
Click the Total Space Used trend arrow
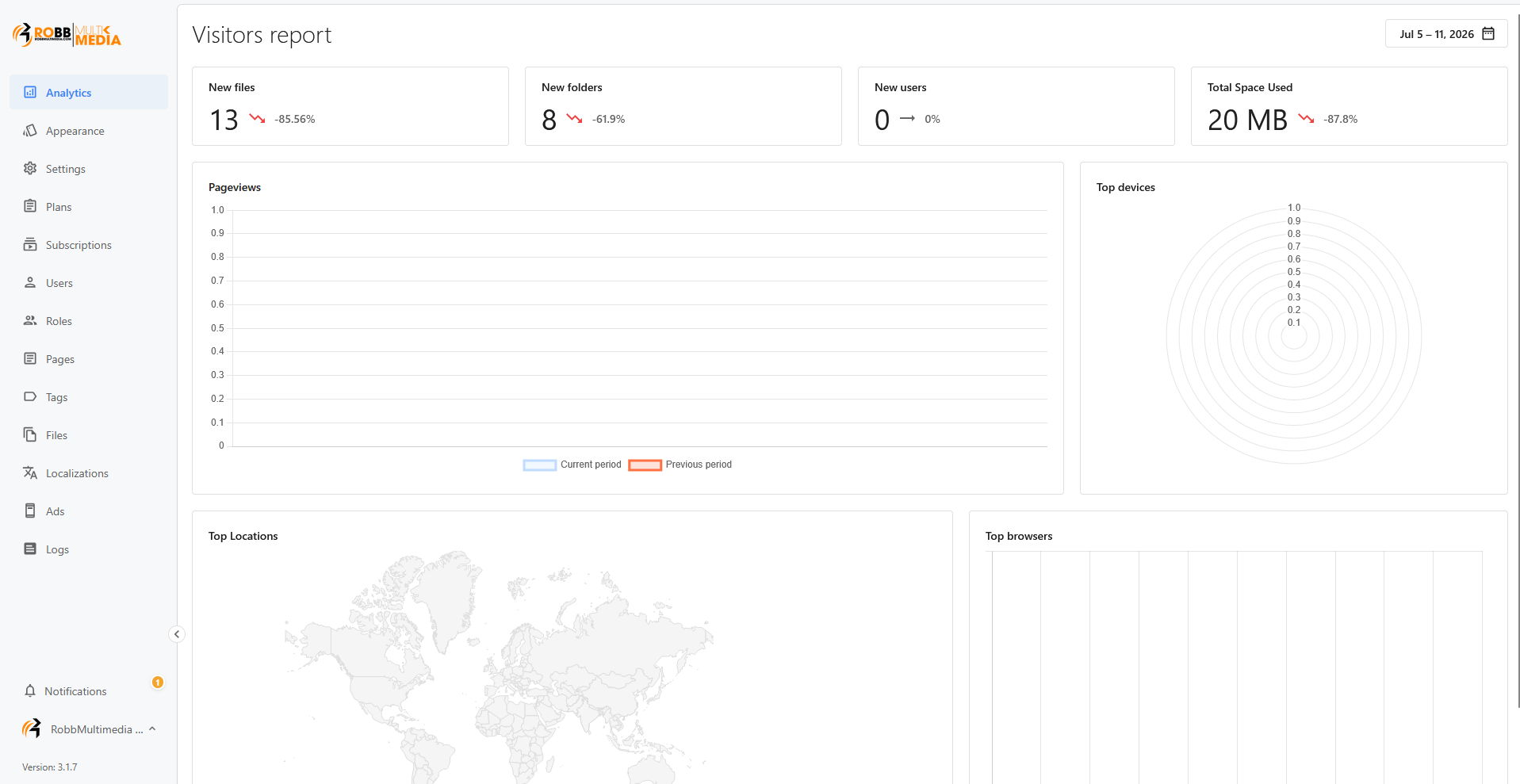[1306, 119]
